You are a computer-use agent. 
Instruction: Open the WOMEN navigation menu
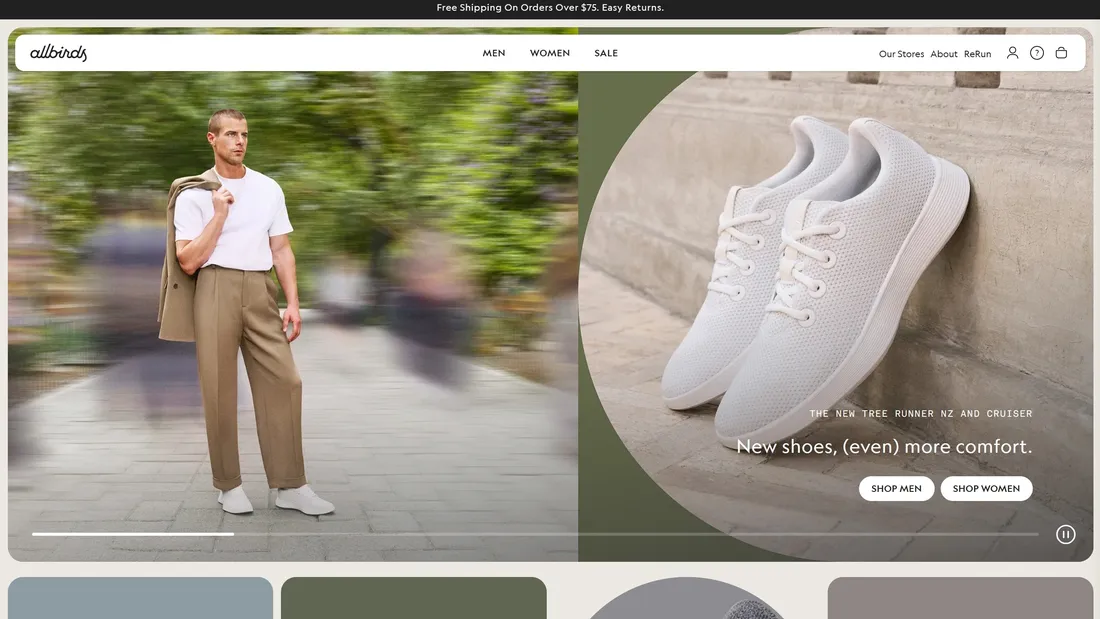pyautogui.click(x=549, y=53)
